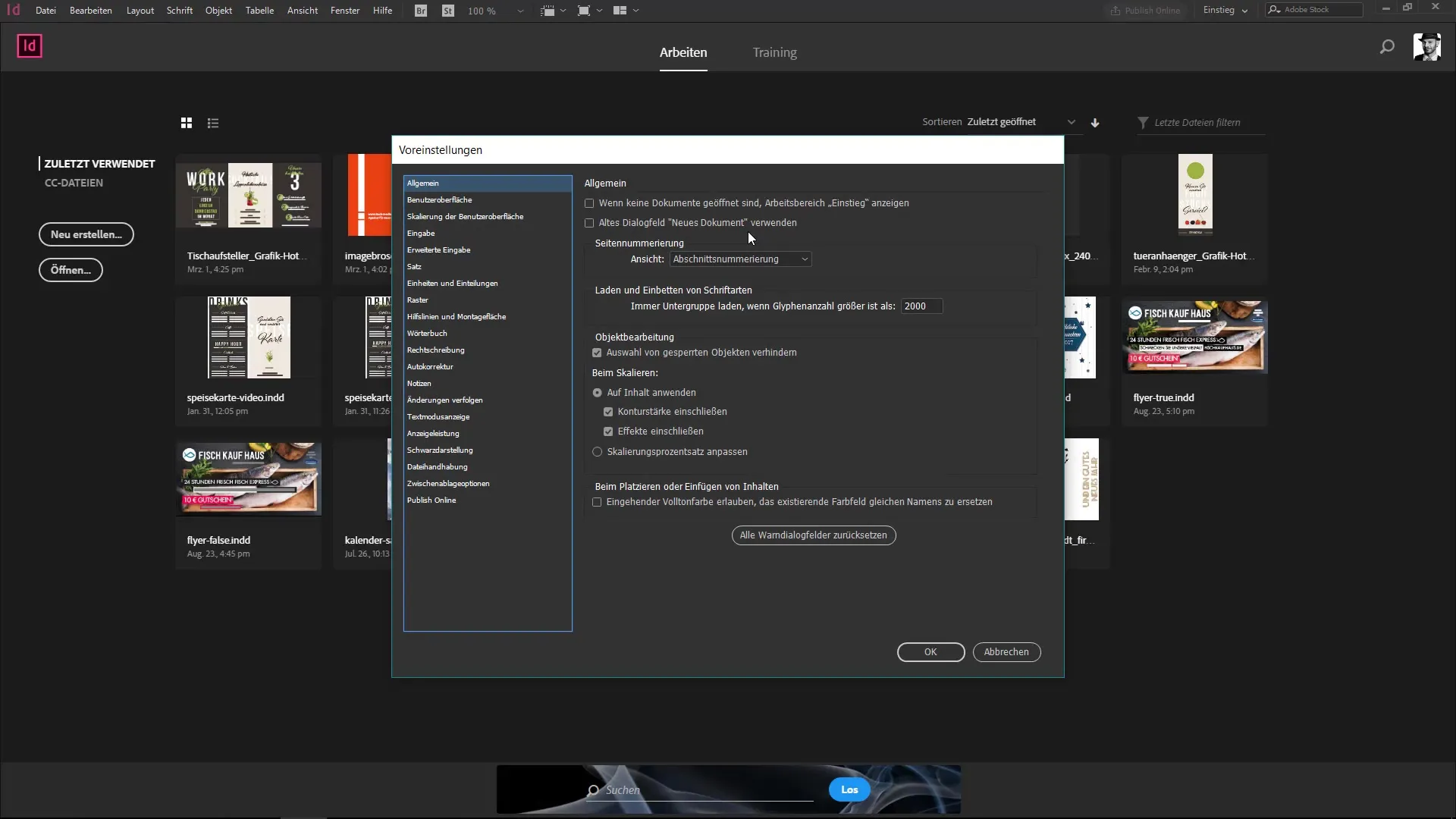Open Adobe Stock via St icon
The width and height of the screenshot is (1456, 819).
point(448,11)
